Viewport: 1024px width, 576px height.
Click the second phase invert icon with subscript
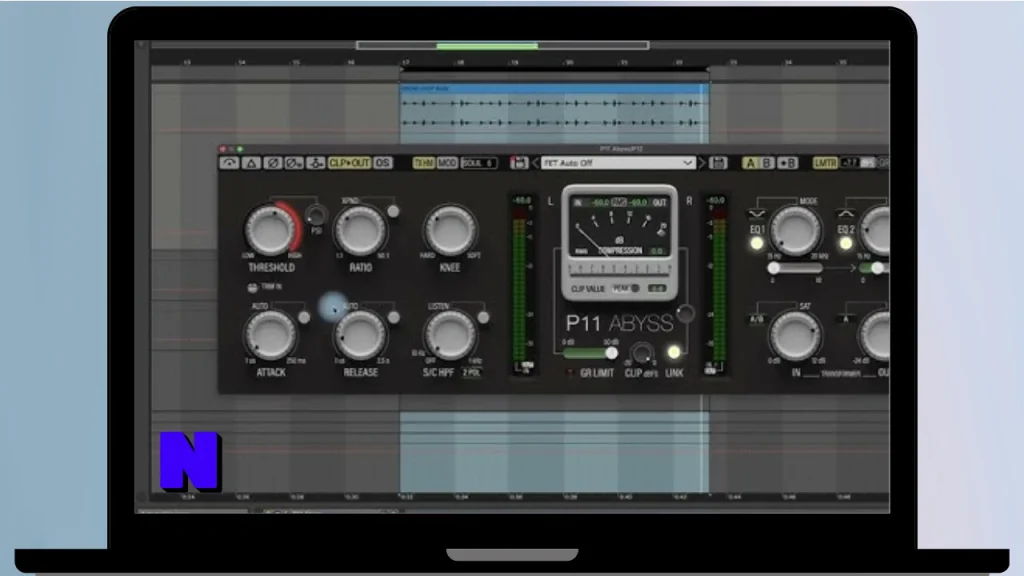[294, 163]
